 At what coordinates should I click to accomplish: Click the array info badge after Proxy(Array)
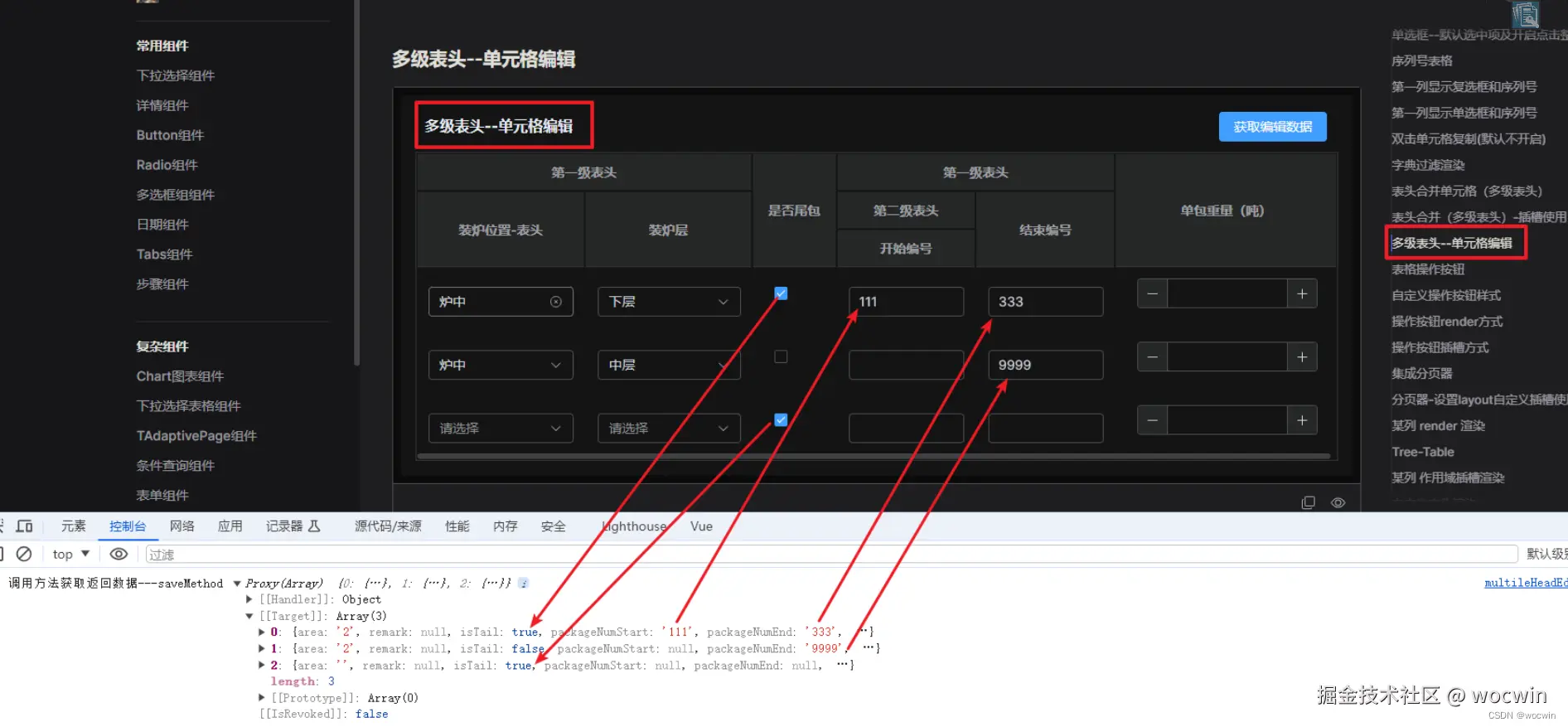click(523, 583)
